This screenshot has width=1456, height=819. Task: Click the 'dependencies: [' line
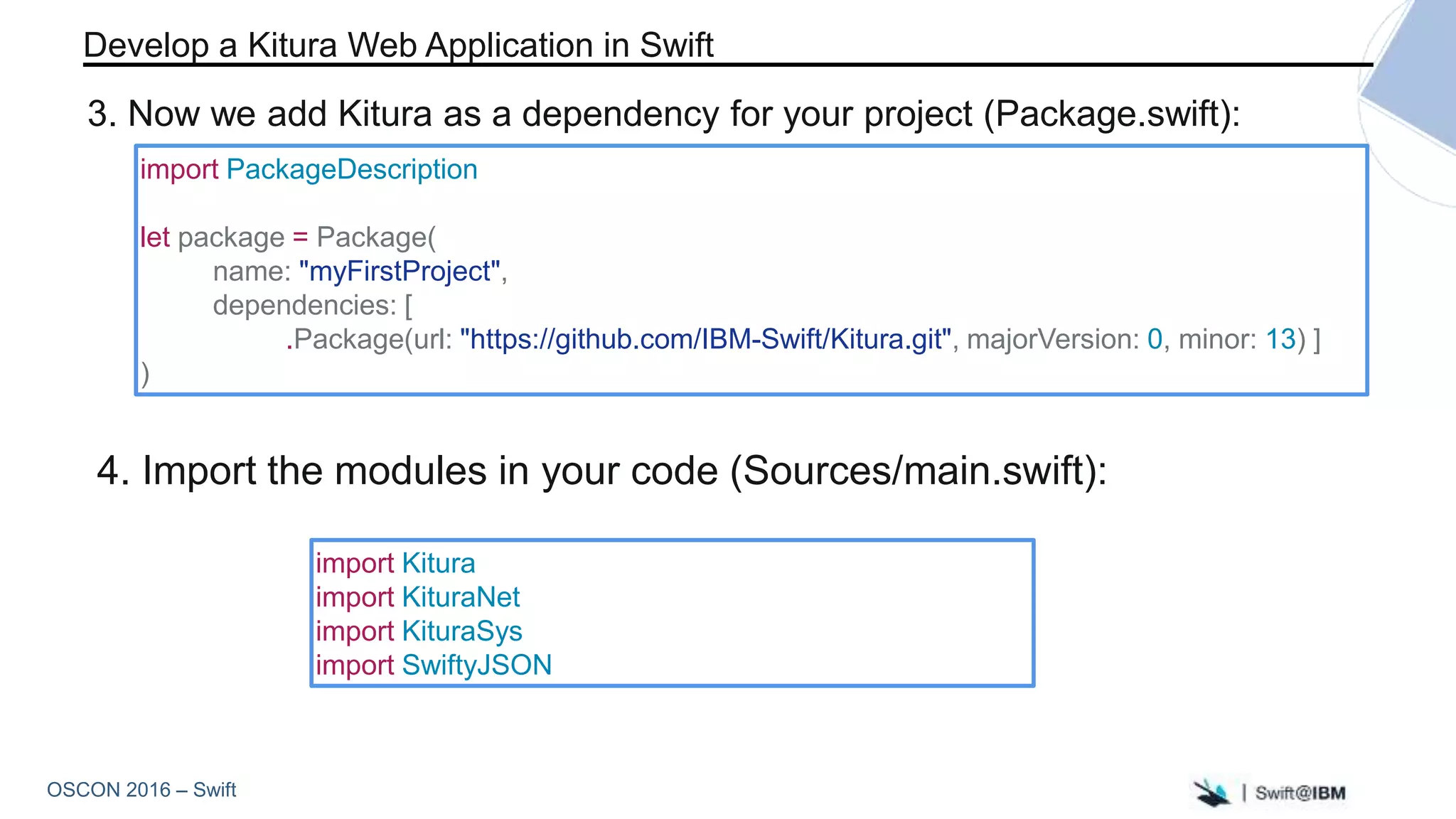coord(313,306)
